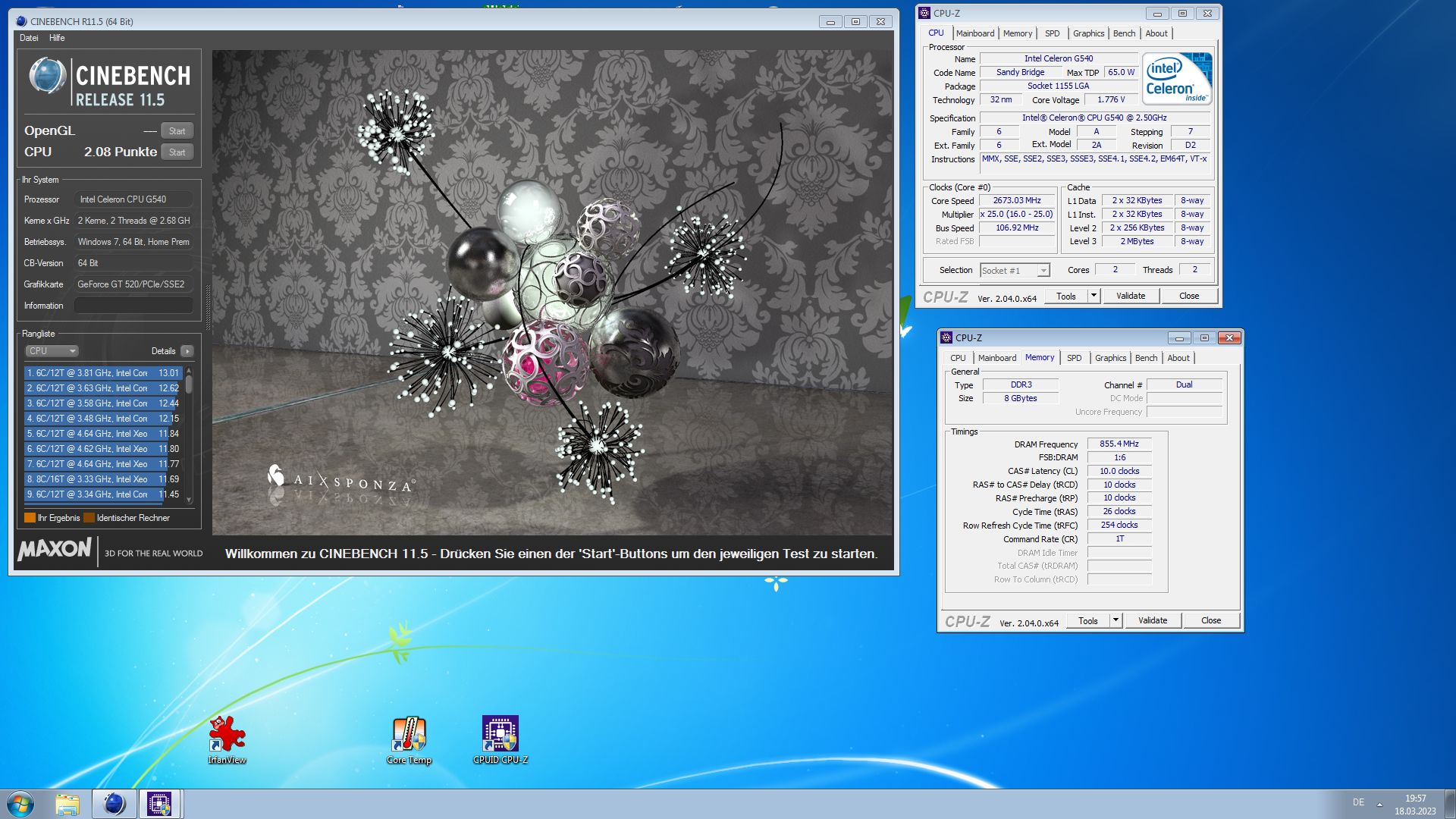The image size is (1456, 819).
Task: Click Close button in lower CPU-Z
Action: click(1211, 621)
